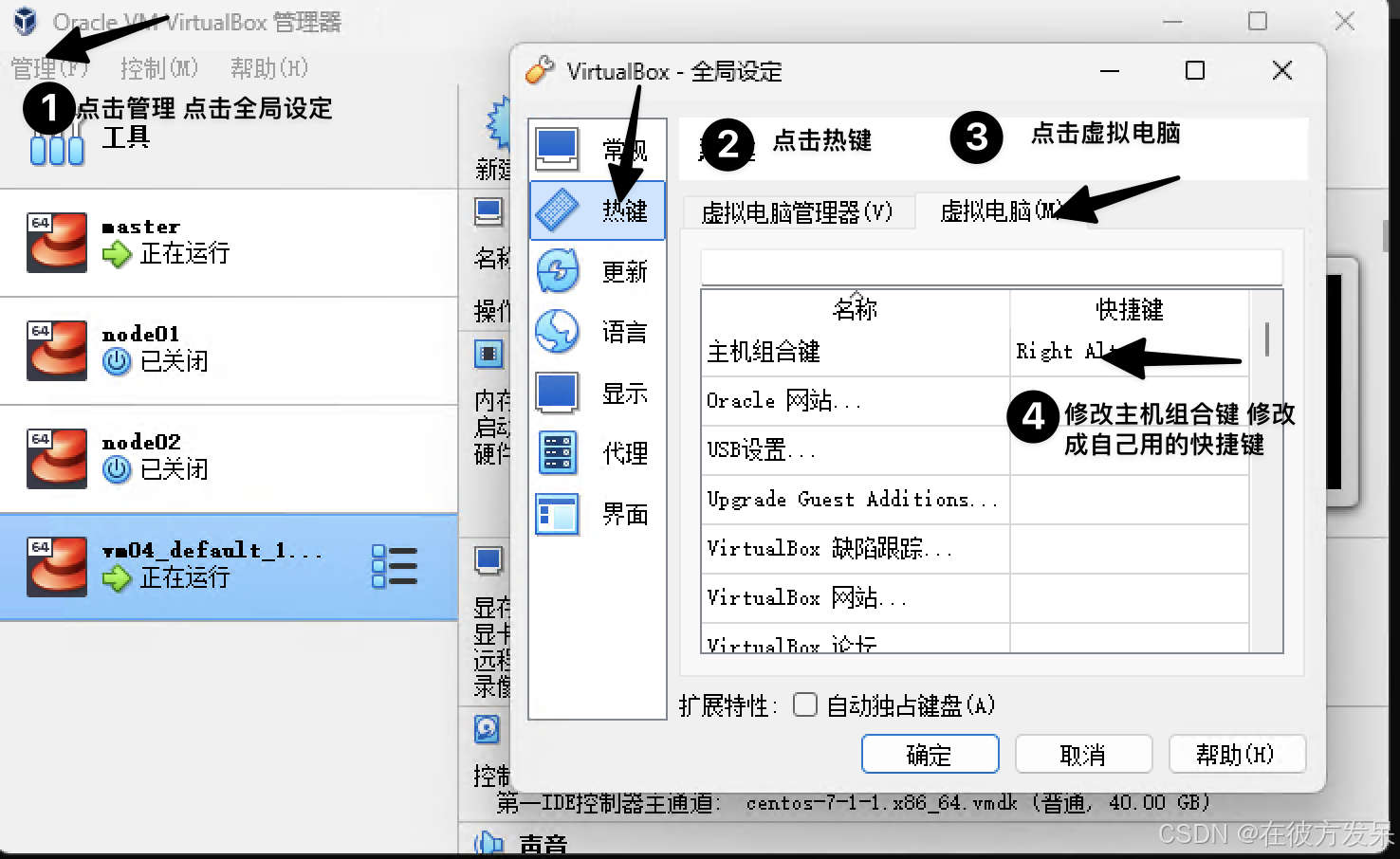Click the node02 VM icon
1400x859 pixels.
(57, 458)
